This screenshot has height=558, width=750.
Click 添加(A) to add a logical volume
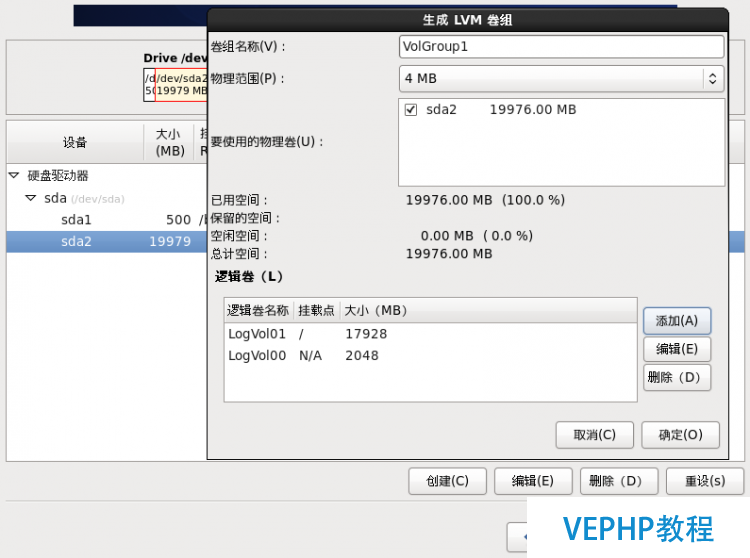click(677, 321)
